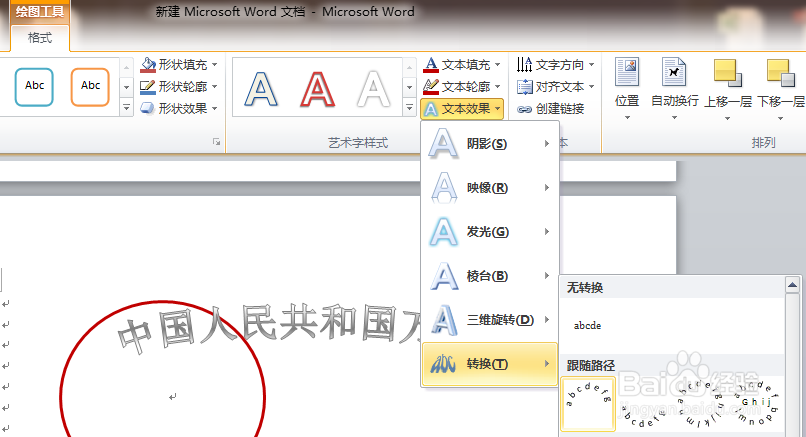The height and width of the screenshot is (437, 806).
Task: Open the 棱台(B) bevel submenu
Action: (490, 276)
